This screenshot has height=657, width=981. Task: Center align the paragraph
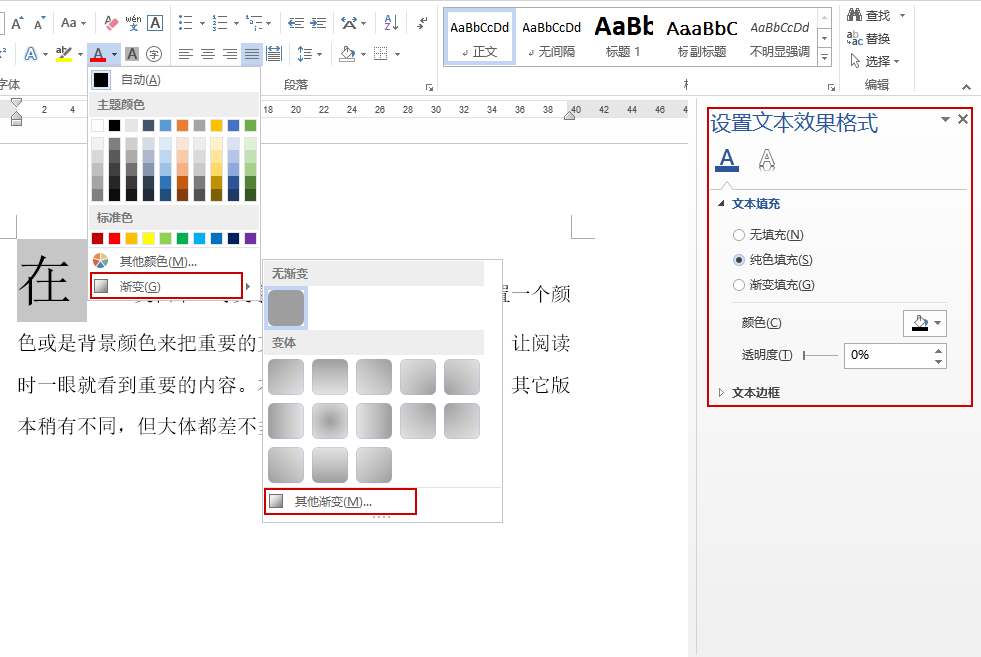point(208,54)
